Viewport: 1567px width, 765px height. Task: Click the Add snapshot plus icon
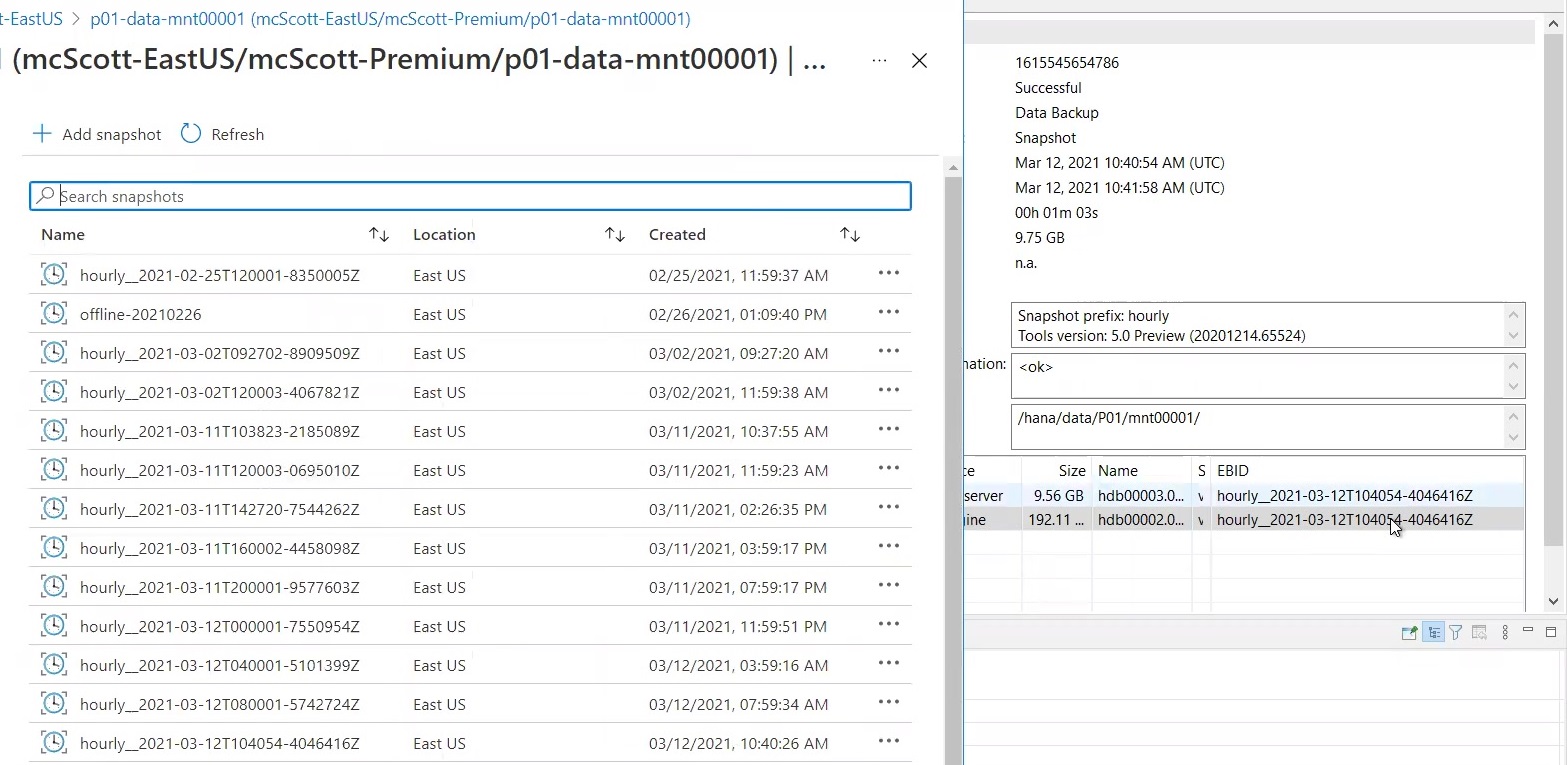point(42,134)
